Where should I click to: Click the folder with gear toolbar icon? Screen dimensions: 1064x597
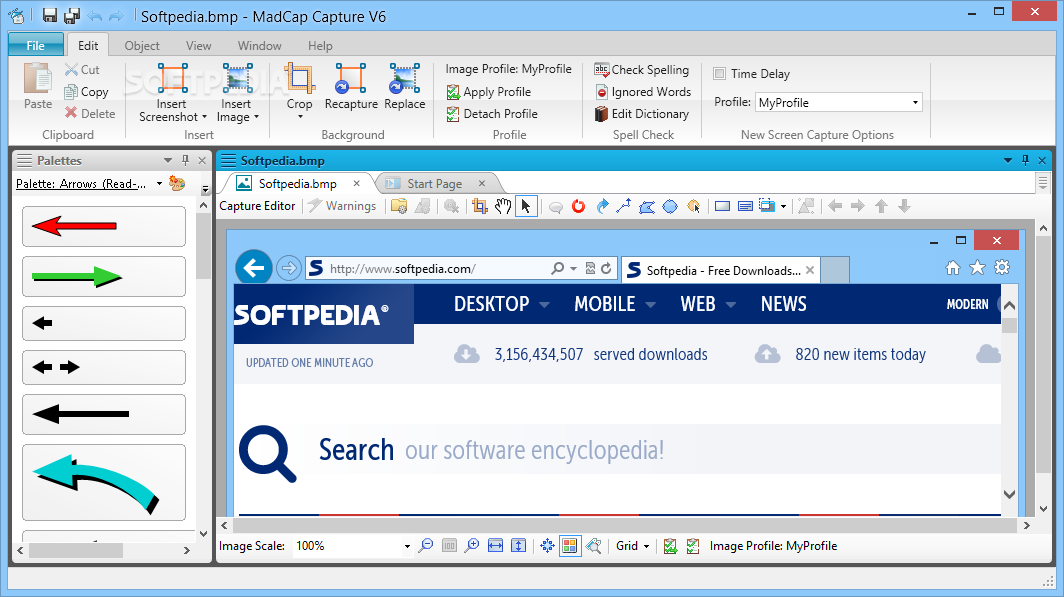coord(399,206)
